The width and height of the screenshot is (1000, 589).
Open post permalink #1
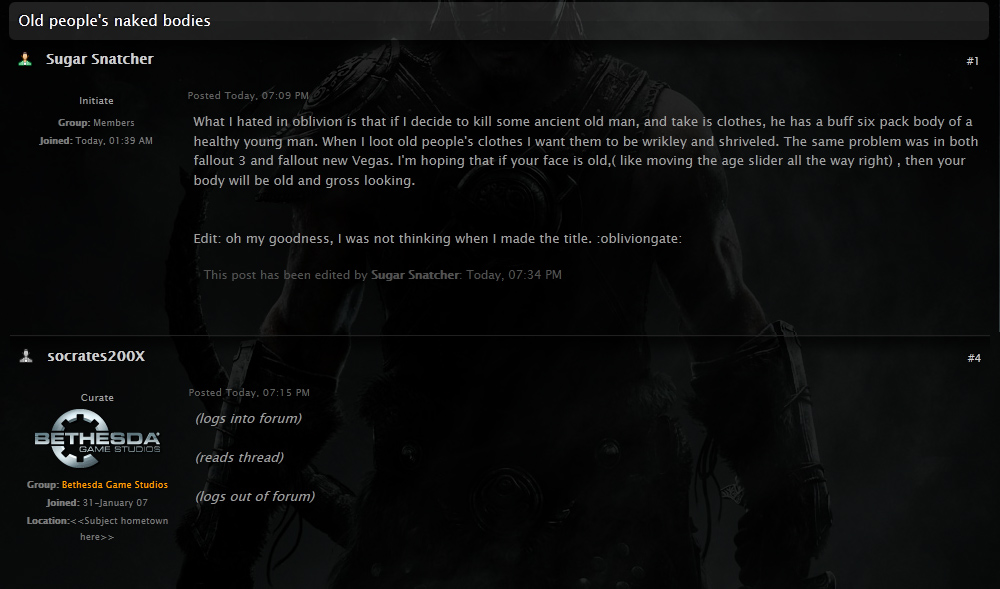pyautogui.click(x=972, y=61)
